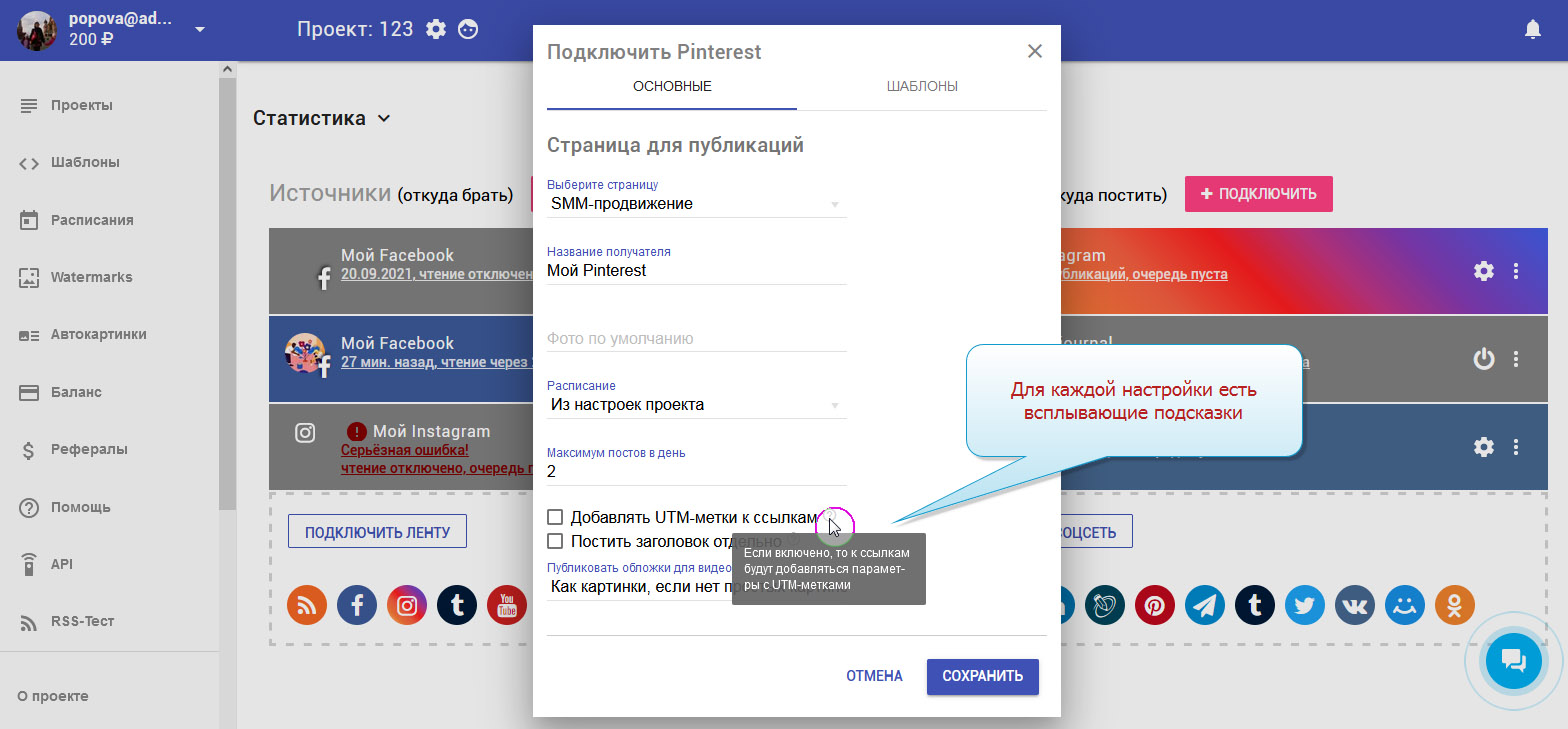
Task: Click the orange RSS feed icon
Action: pos(307,605)
